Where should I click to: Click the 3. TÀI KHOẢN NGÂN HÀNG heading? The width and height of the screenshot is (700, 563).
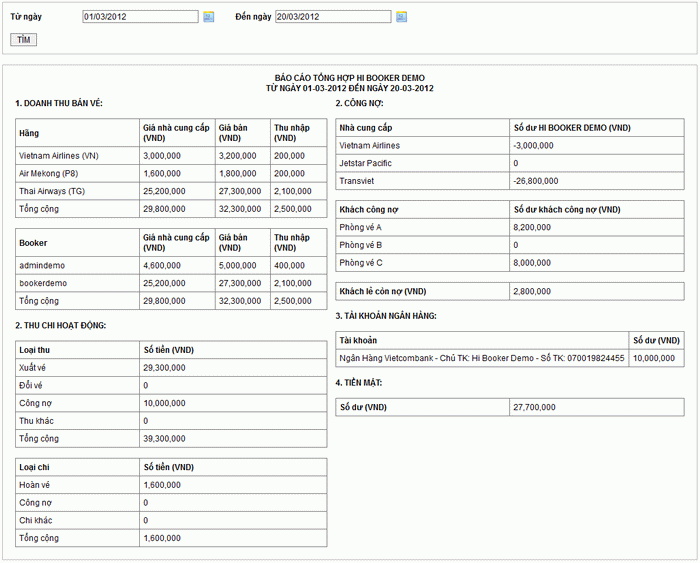(386, 316)
